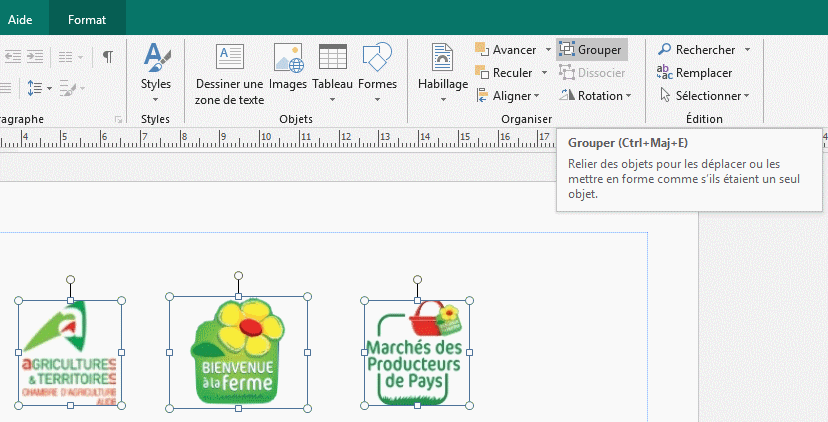Increase paragraph indent with the indent icon

click(x=36, y=56)
